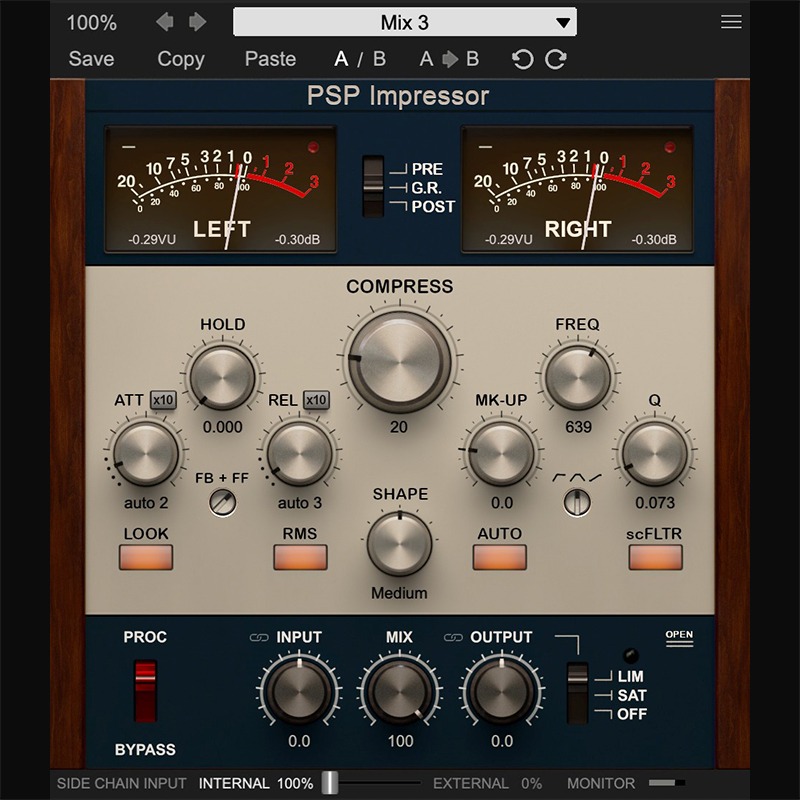This screenshot has width=800, height=800.
Task: Click the attack value auto 2
Action: pyautogui.click(x=146, y=503)
